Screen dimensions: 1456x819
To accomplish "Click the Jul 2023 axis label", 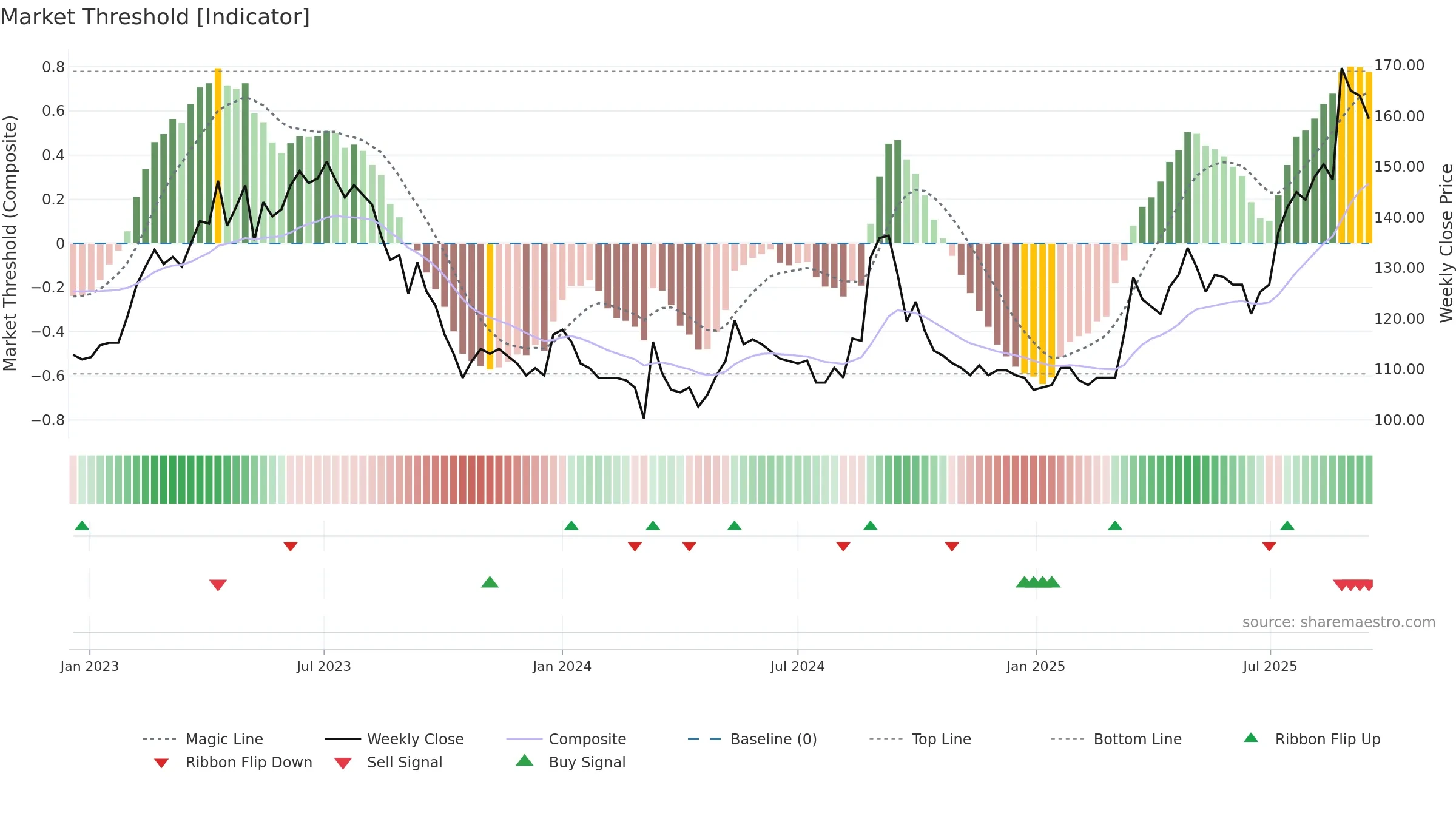I will pos(324,667).
